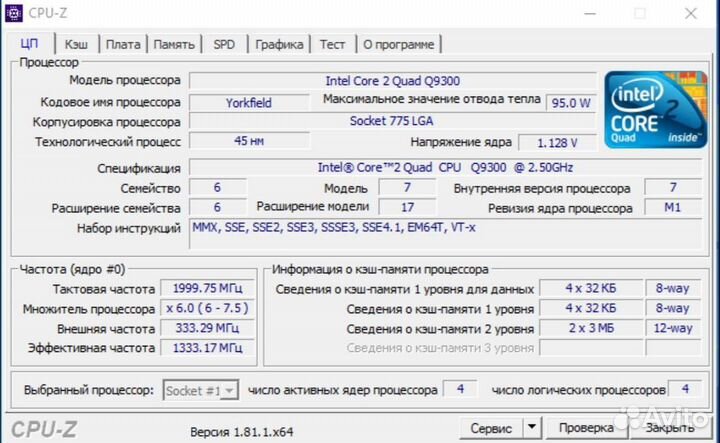Click the 1333.17 МГц effective frequency value
720x443 pixels.
pos(208,348)
